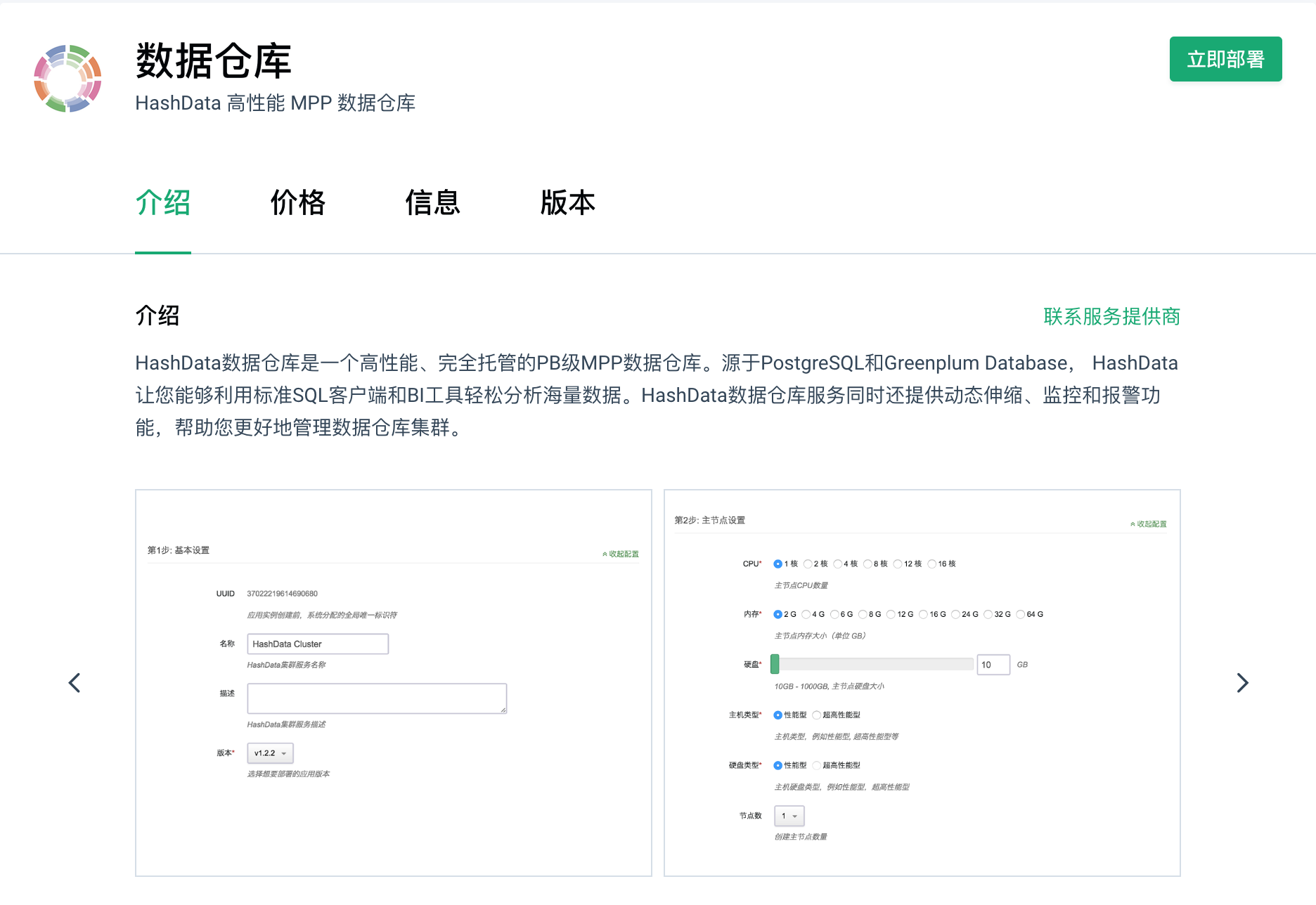Click the UUID value 37022219614690680
Image resolution: width=1316 pixels, height=905 pixels.
[283, 594]
